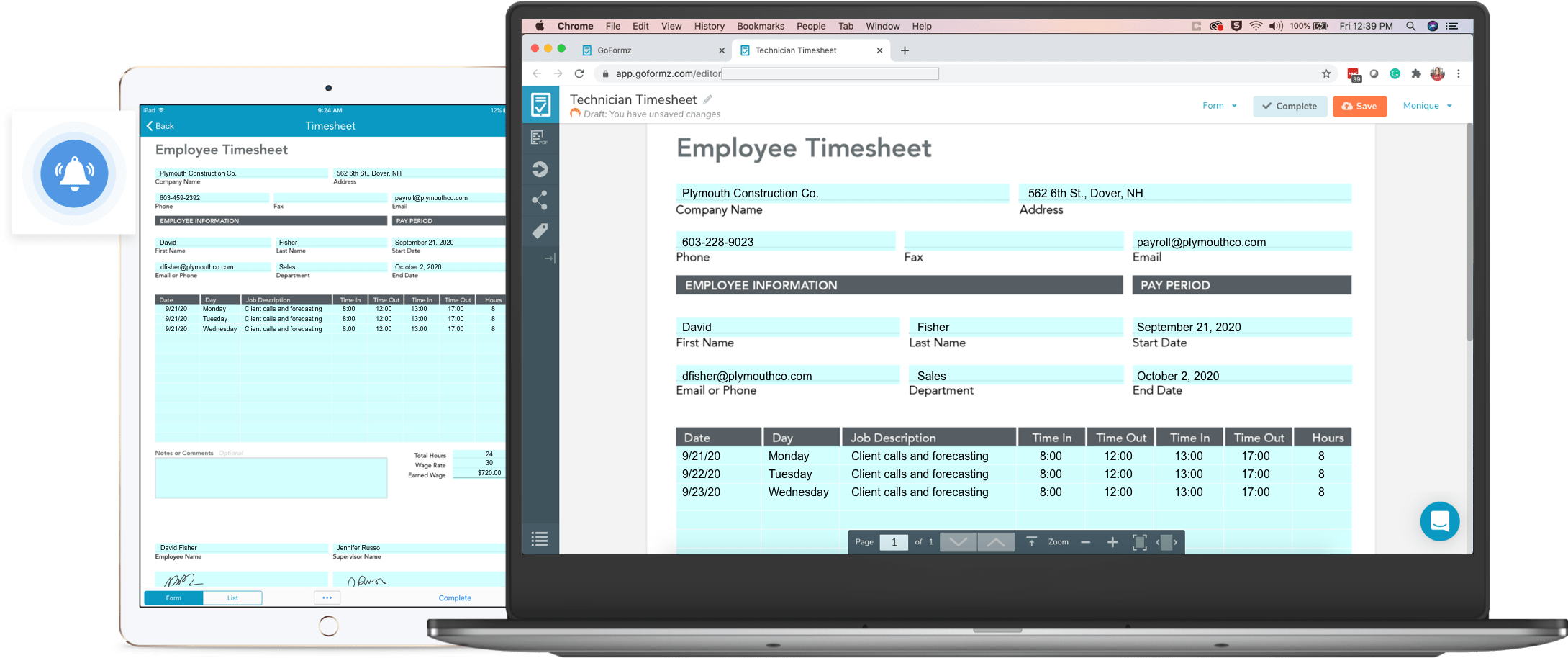Switch to the GoFormz browser tab
1568x658 pixels.
tap(615, 50)
